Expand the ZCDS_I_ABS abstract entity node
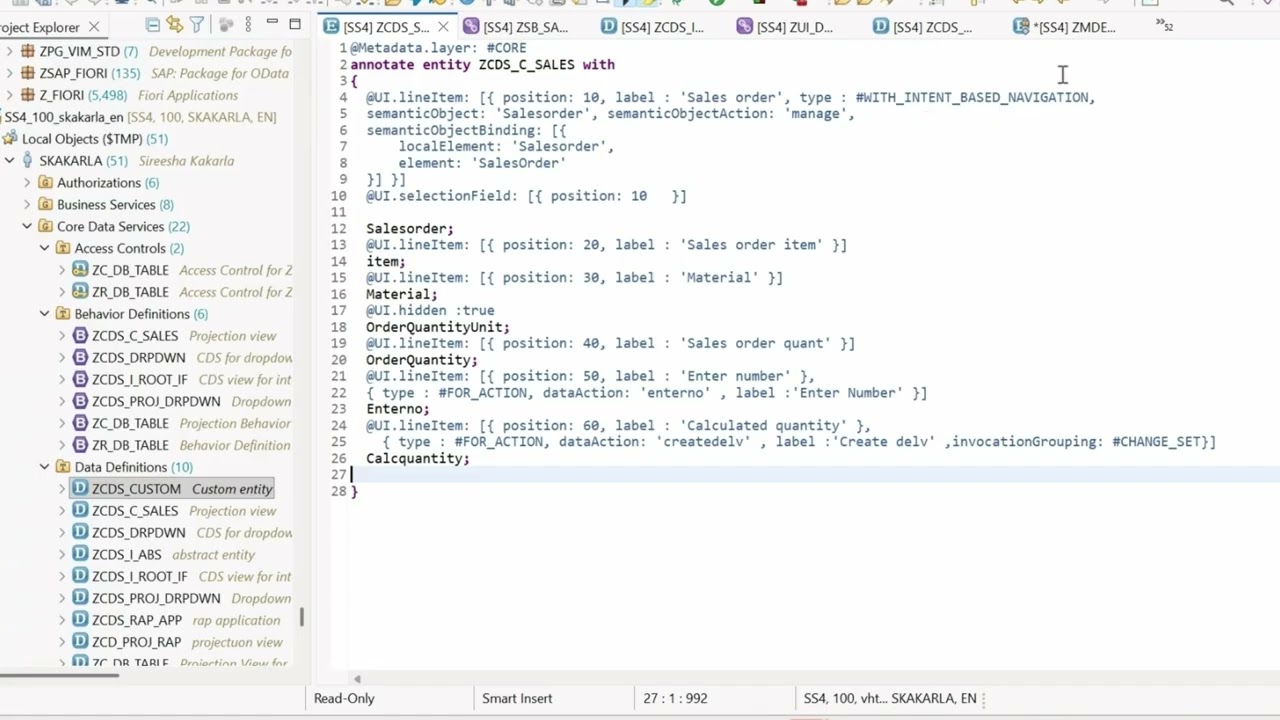The width and height of the screenshot is (1280, 720). [x=62, y=555]
